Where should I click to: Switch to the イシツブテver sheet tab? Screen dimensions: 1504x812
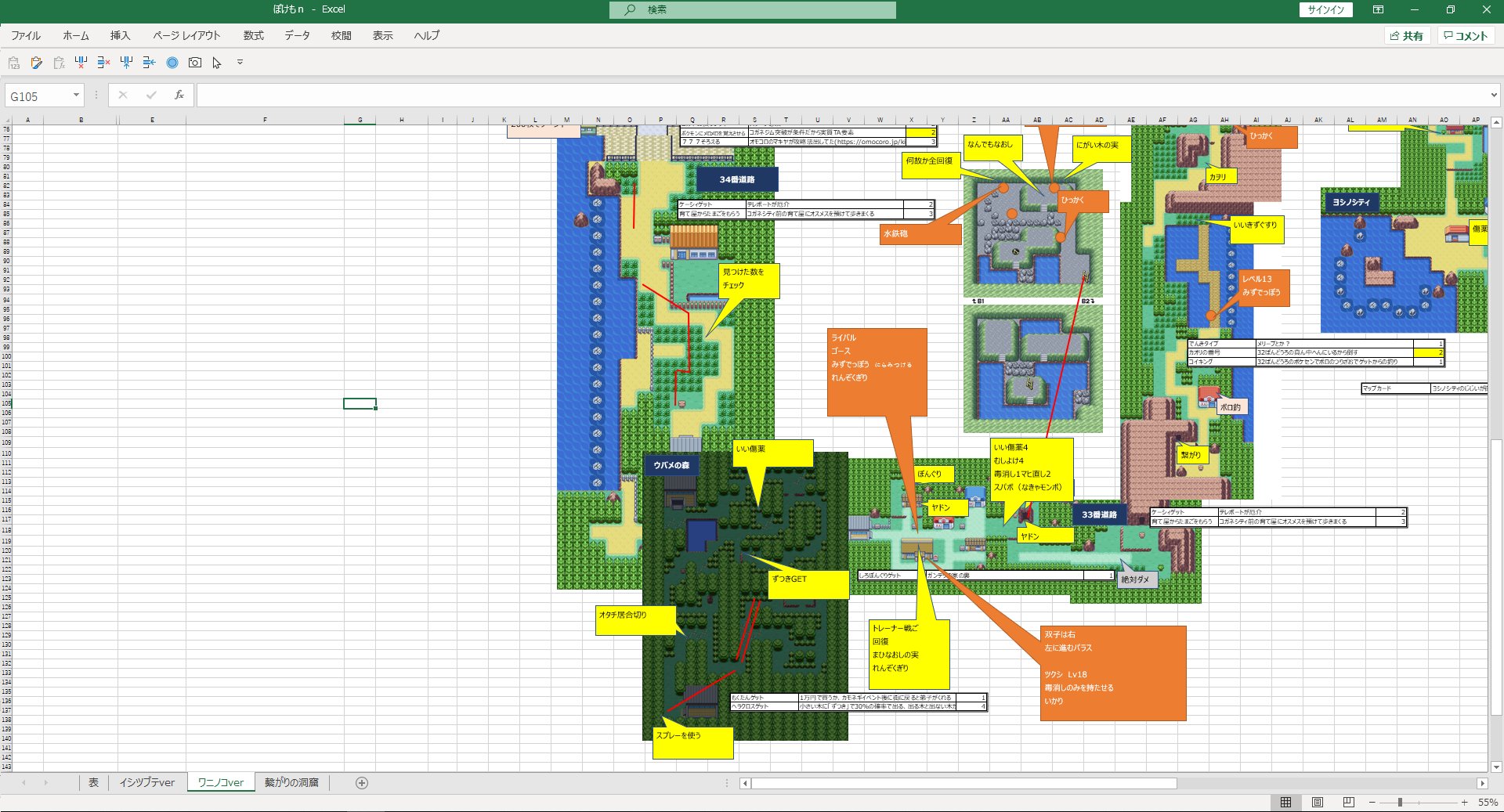tap(146, 782)
